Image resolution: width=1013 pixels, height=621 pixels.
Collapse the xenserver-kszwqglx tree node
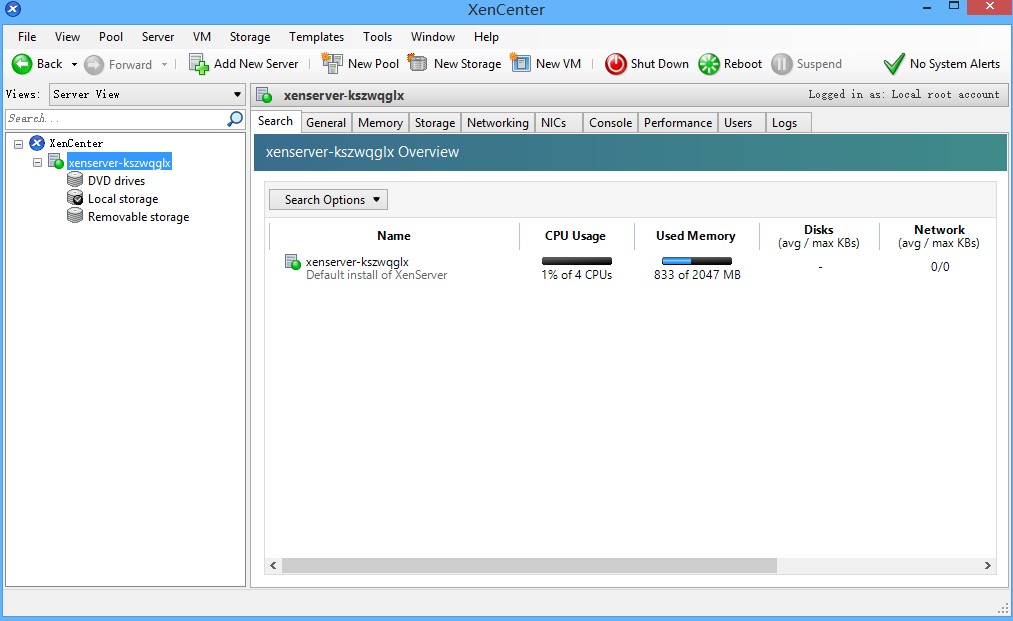pos(37,162)
